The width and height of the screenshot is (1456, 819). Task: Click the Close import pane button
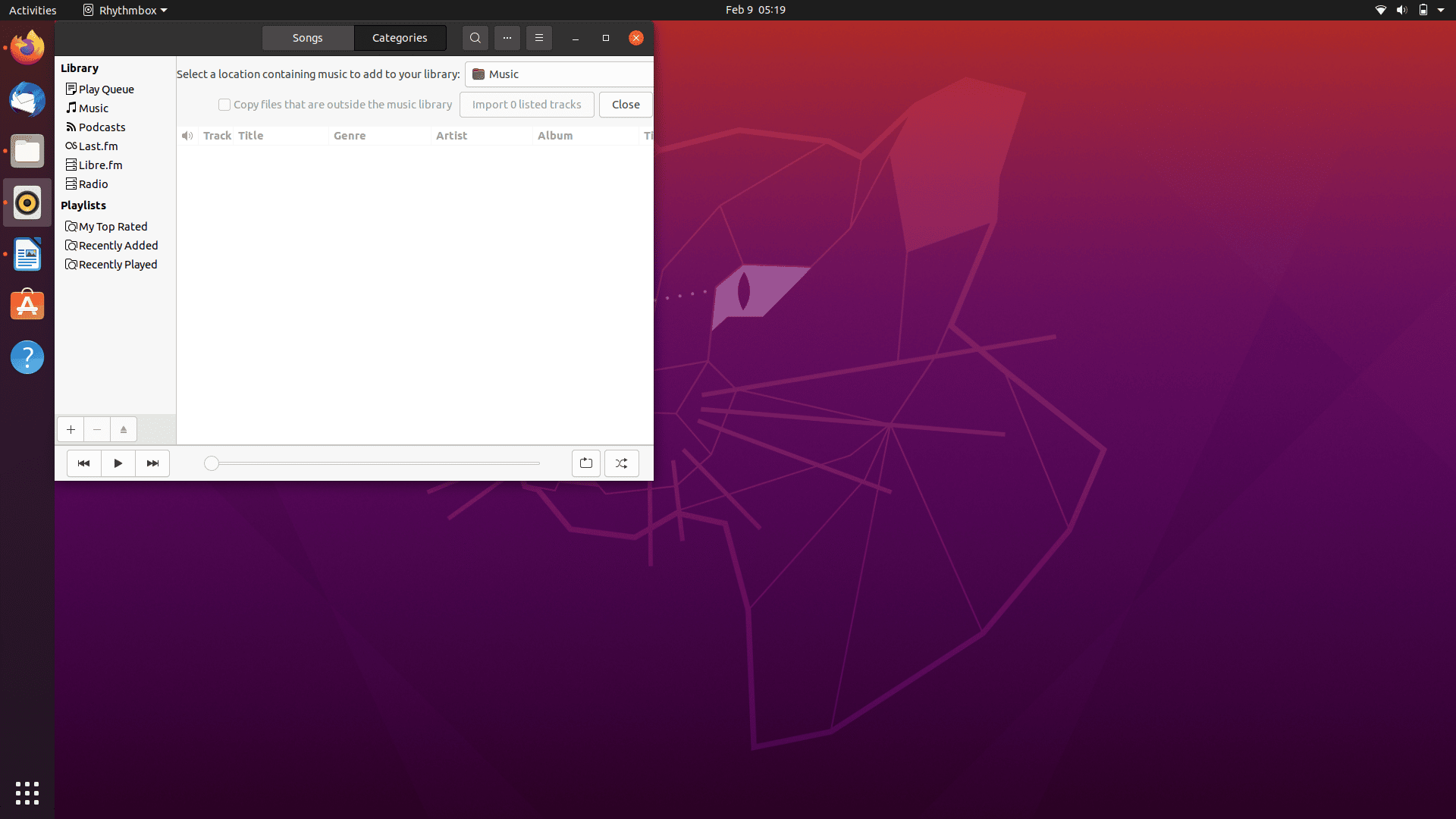click(626, 105)
